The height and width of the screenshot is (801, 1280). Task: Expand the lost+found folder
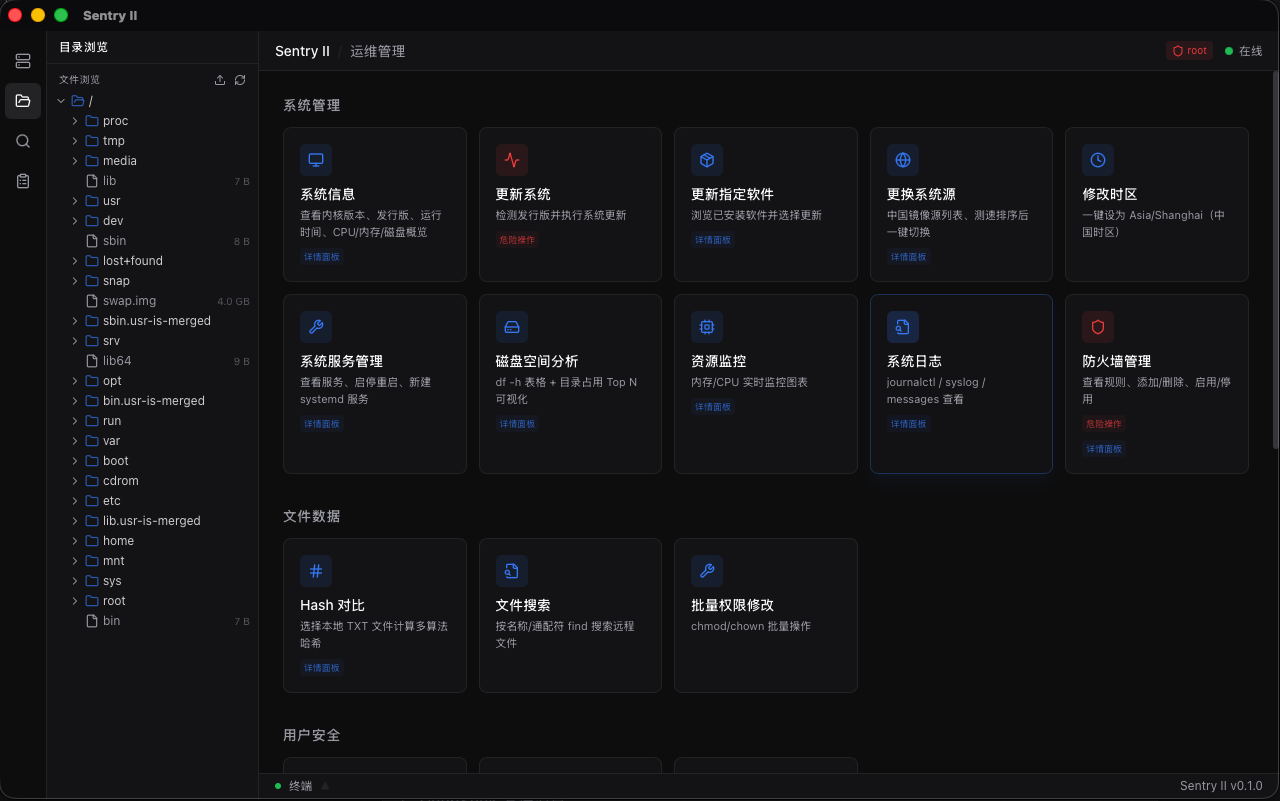(x=75, y=261)
